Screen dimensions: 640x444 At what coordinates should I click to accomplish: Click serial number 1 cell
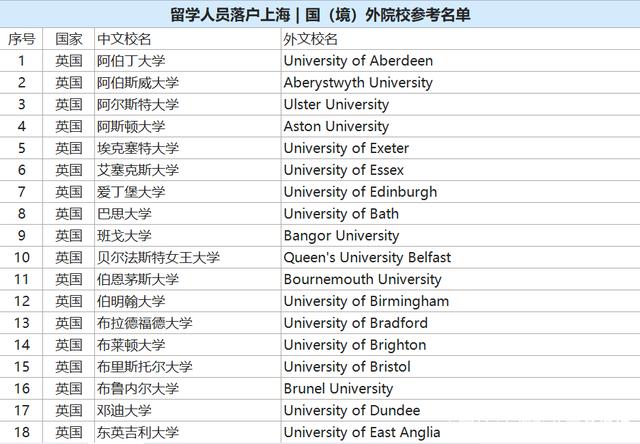[21, 61]
